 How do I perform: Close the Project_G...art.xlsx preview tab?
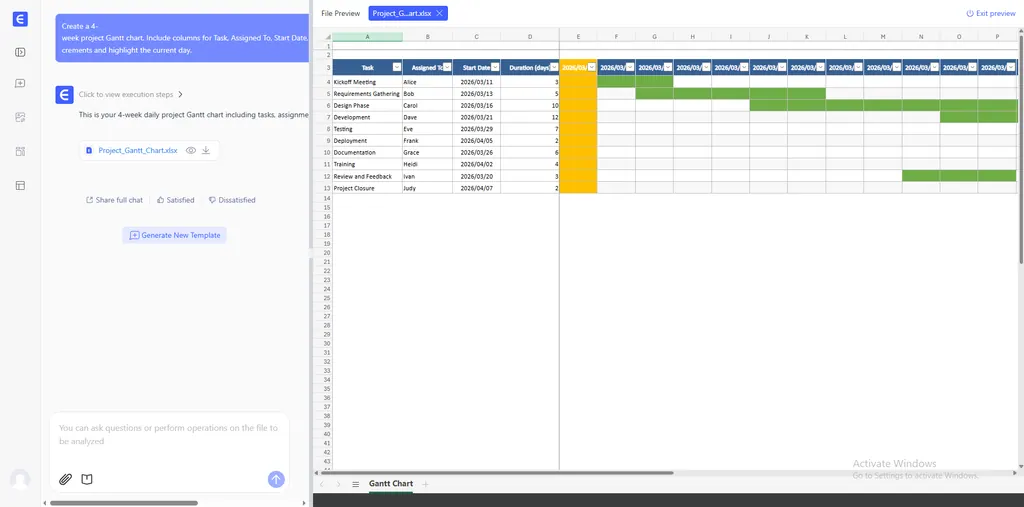(440, 13)
